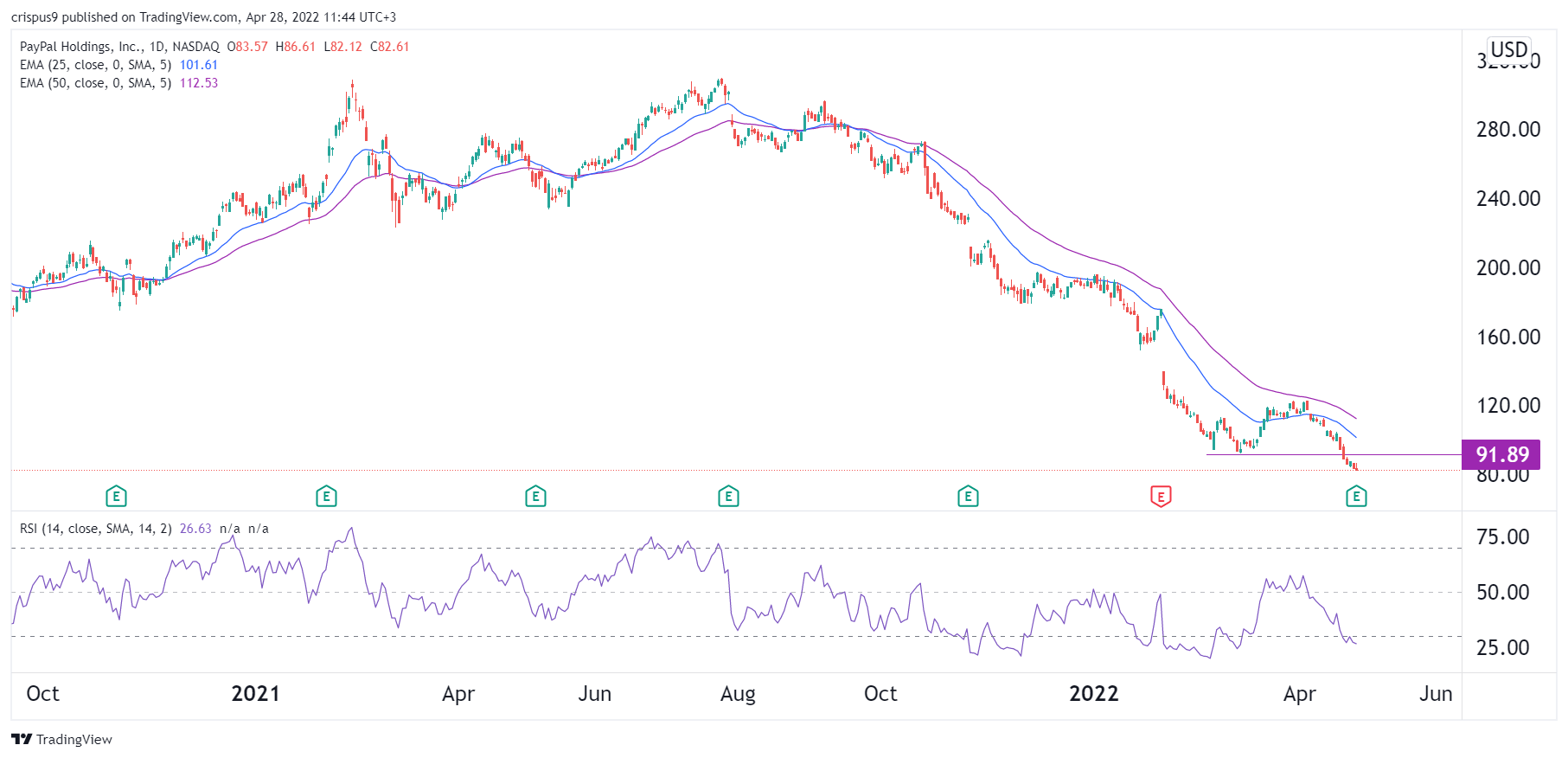The width and height of the screenshot is (1568, 758).
Task: Click the 200.00 price axis label
Action: pyautogui.click(x=1508, y=268)
